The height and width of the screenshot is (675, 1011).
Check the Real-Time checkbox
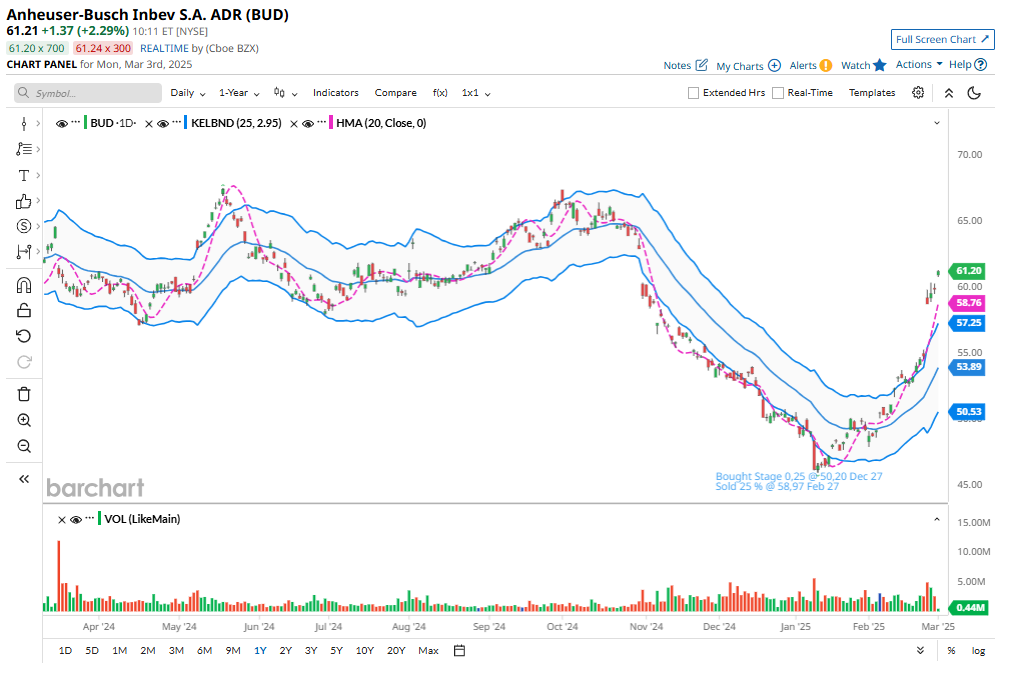point(778,93)
